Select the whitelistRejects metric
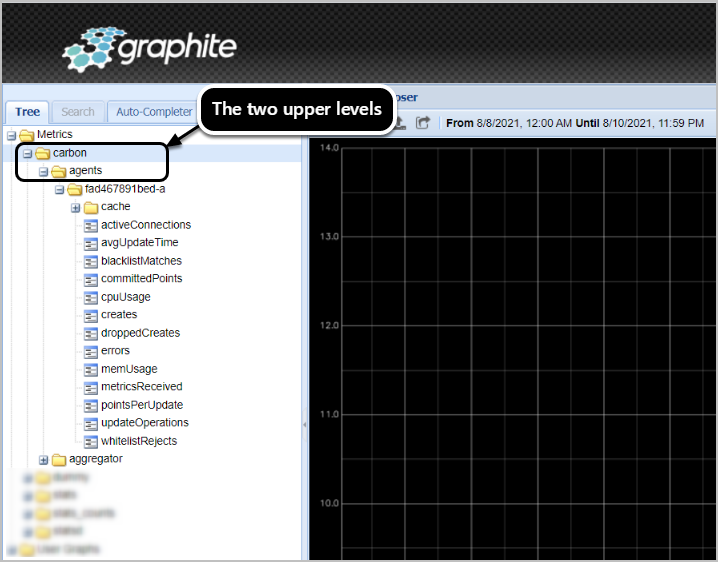Screen dimensions: 718x562 click(138, 441)
